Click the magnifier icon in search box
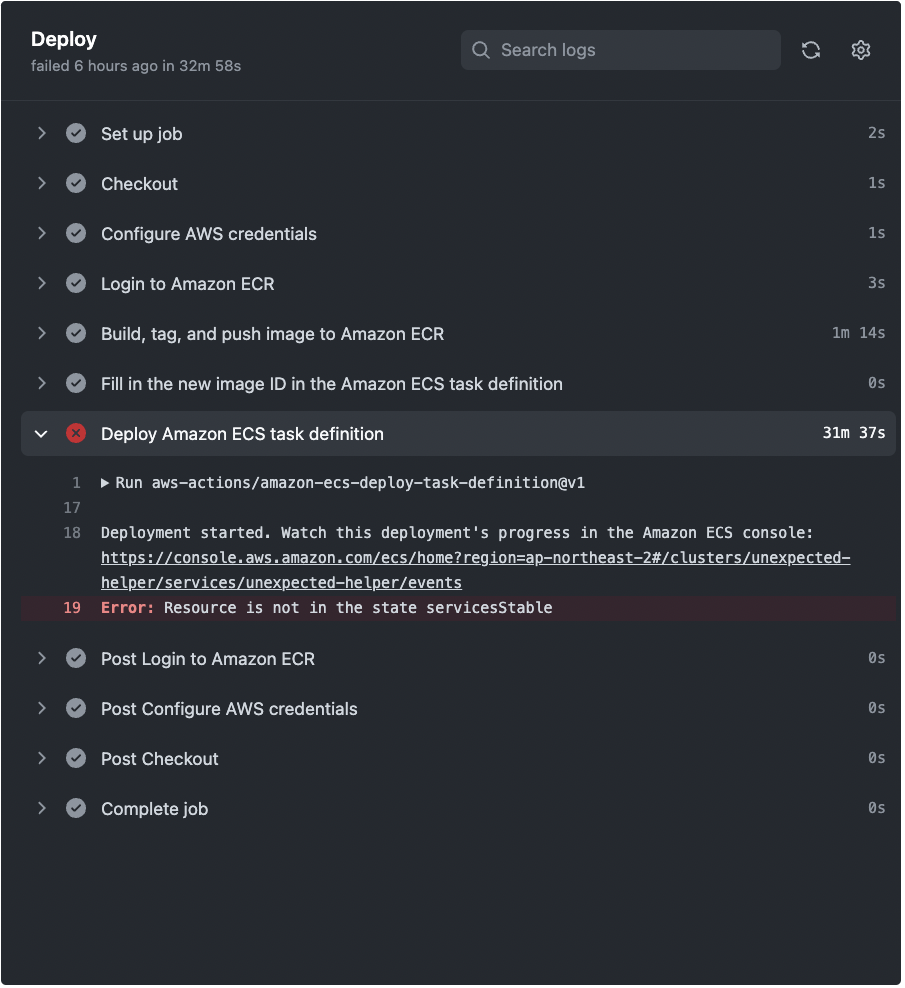The height and width of the screenshot is (988, 905). pos(482,50)
